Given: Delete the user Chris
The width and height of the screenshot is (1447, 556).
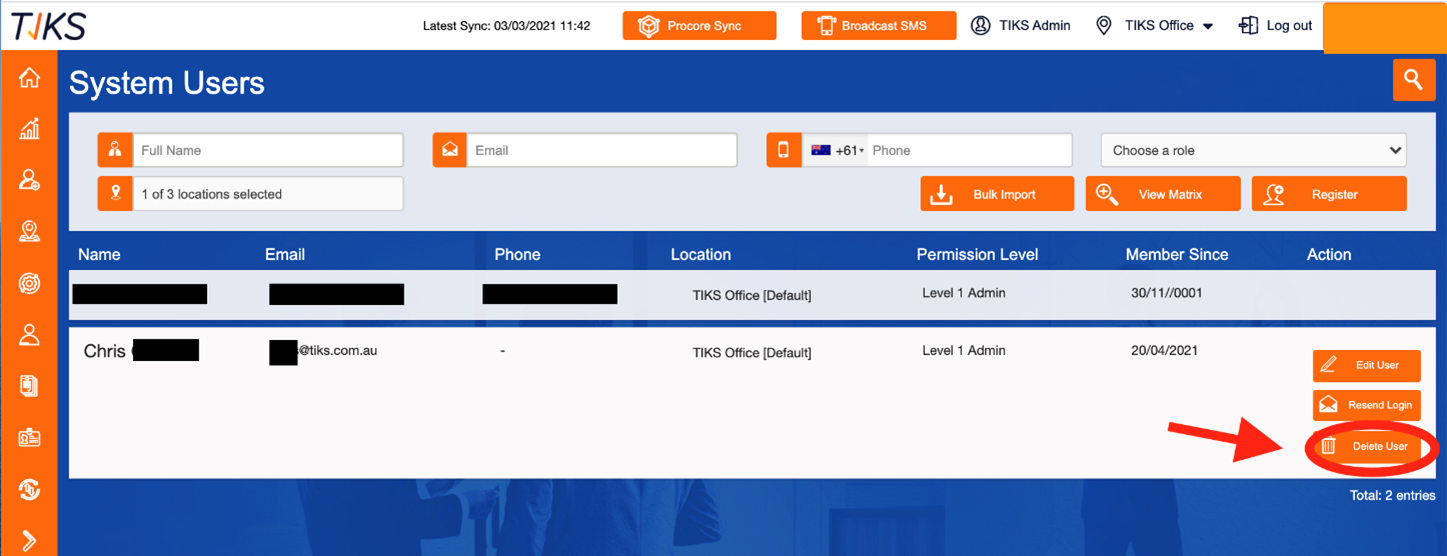Looking at the screenshot, I should click(x=1367, y=446).
